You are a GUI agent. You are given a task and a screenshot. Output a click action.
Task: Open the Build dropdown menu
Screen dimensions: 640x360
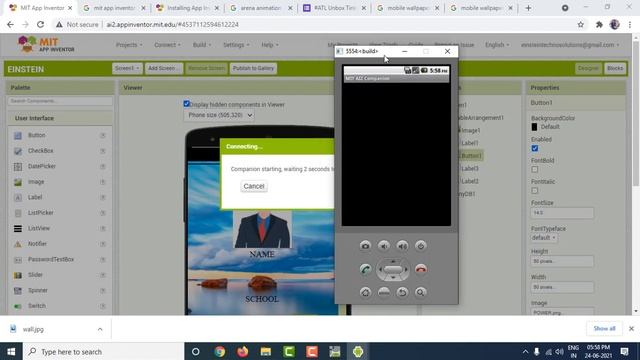[202, 45]
